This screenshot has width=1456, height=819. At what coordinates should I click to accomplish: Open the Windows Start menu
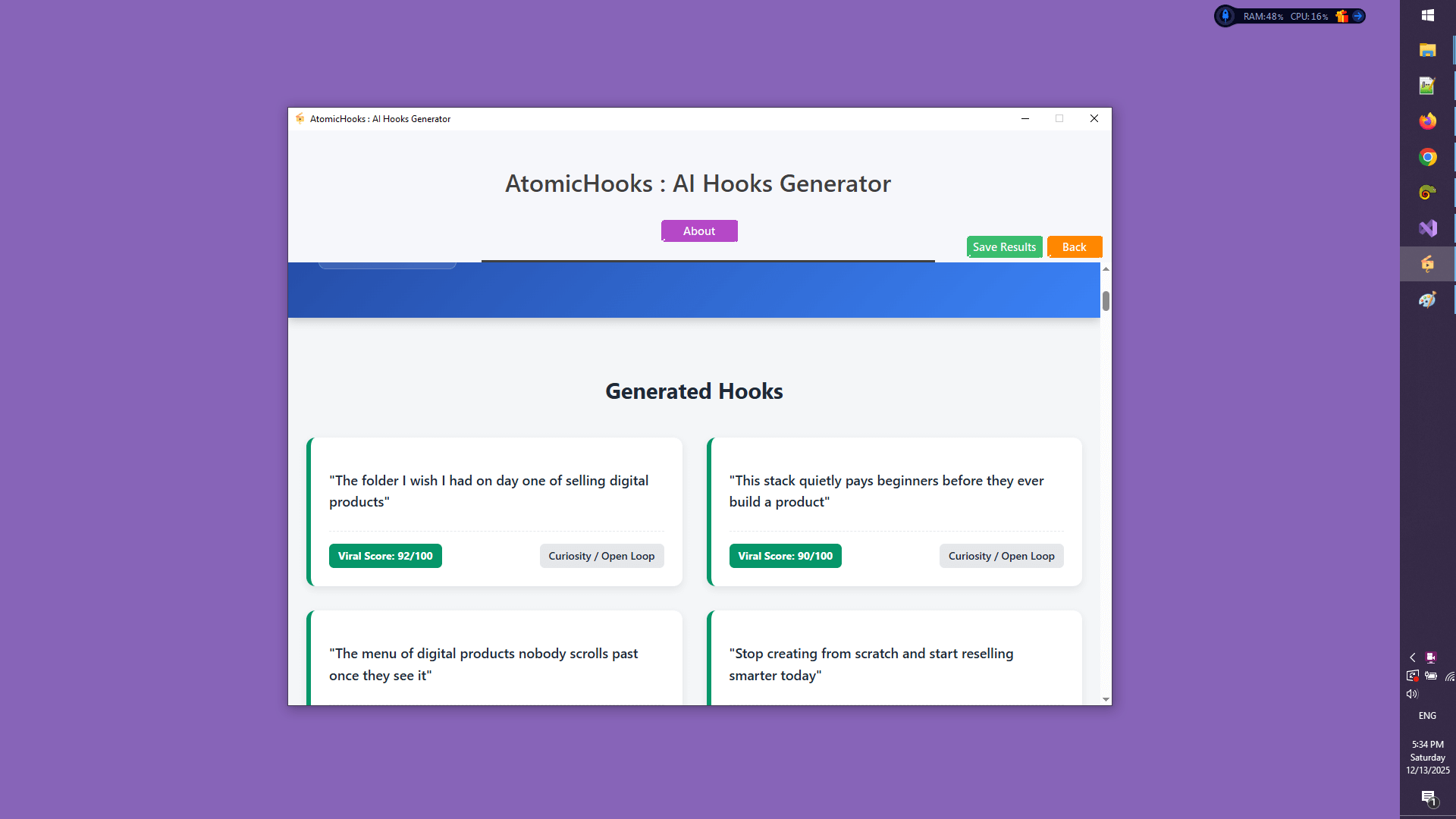click(x=1428, y=15)
